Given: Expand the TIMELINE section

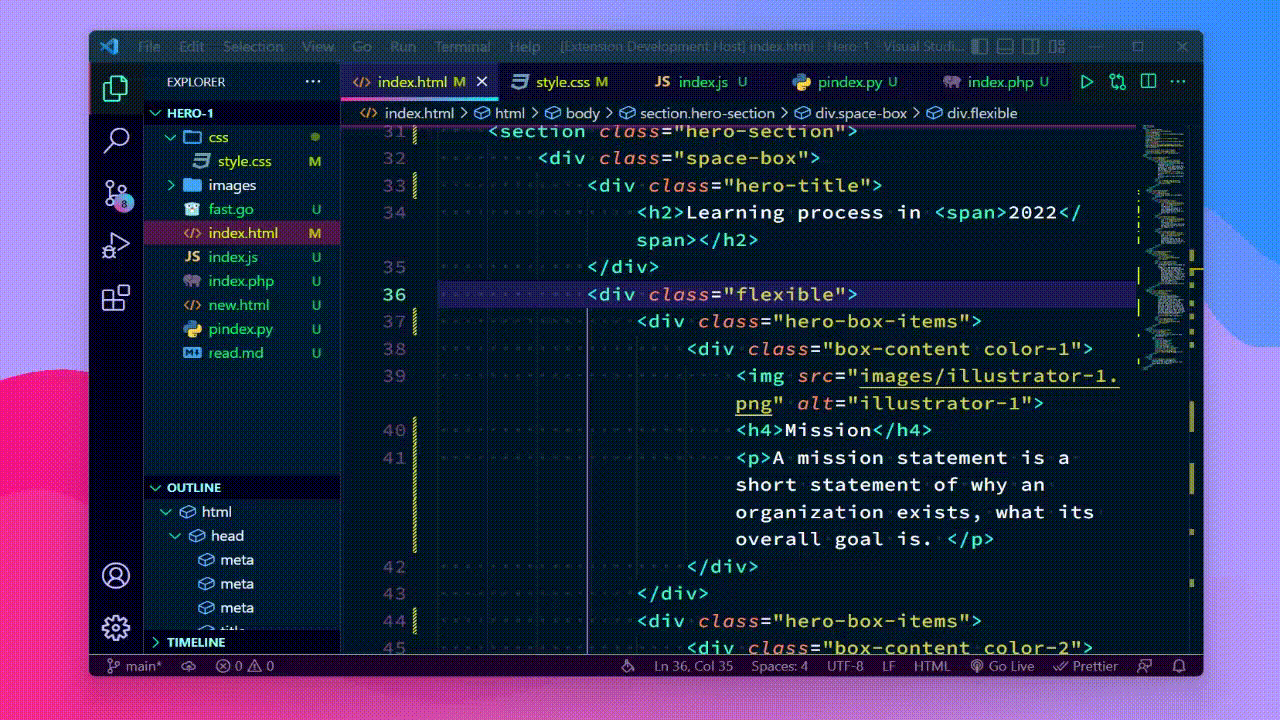Looking at the screenshot, I should click(242, 642).
